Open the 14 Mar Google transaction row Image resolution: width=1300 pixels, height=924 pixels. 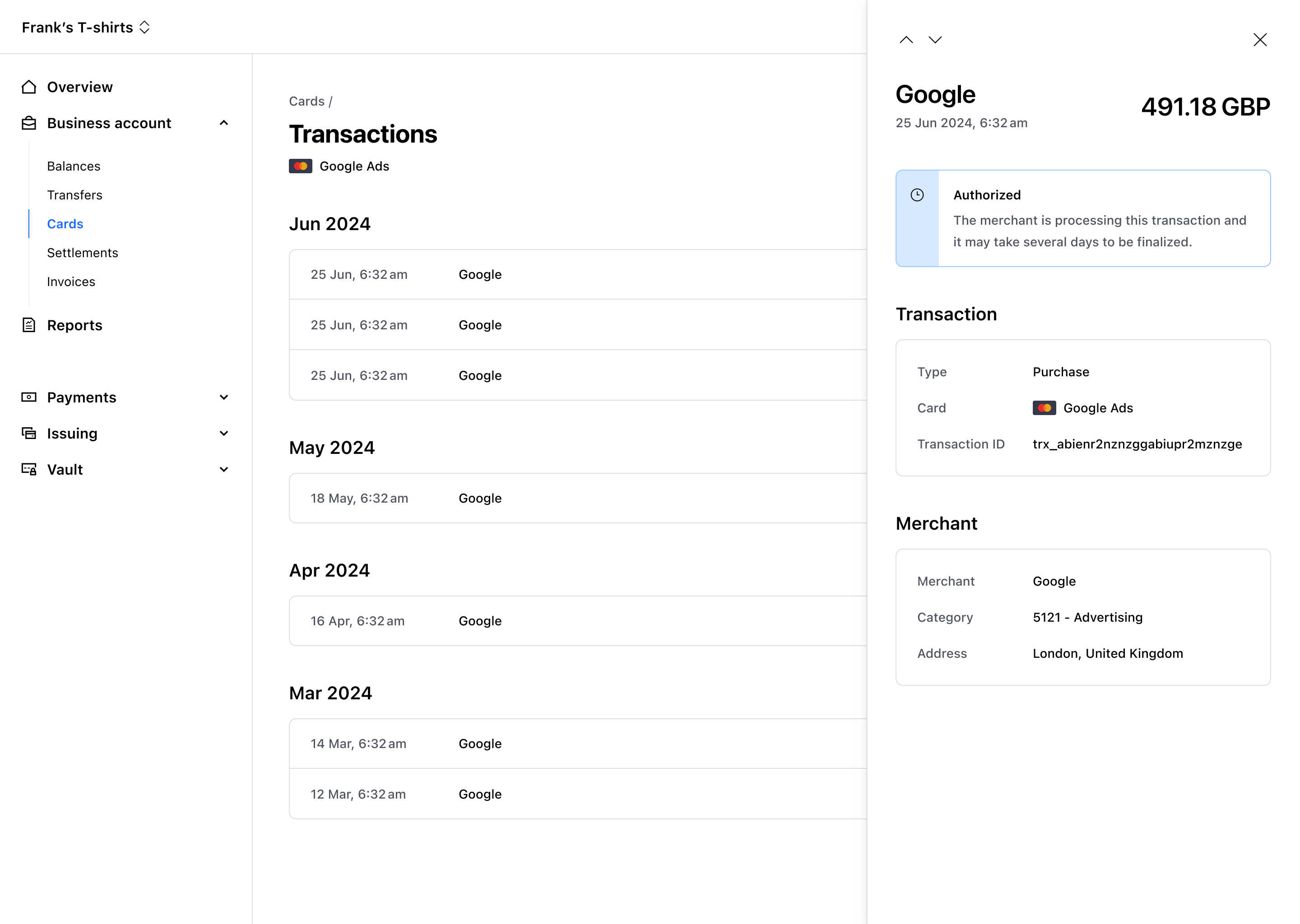[x=578, y=744]
